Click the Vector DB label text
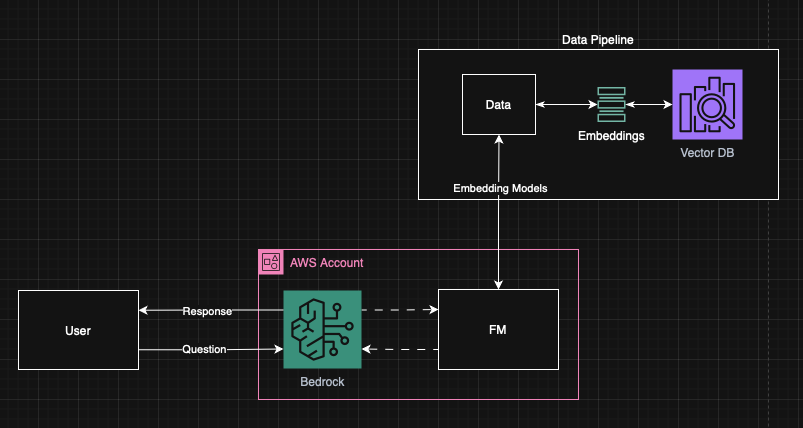 [x=707, y=153]
